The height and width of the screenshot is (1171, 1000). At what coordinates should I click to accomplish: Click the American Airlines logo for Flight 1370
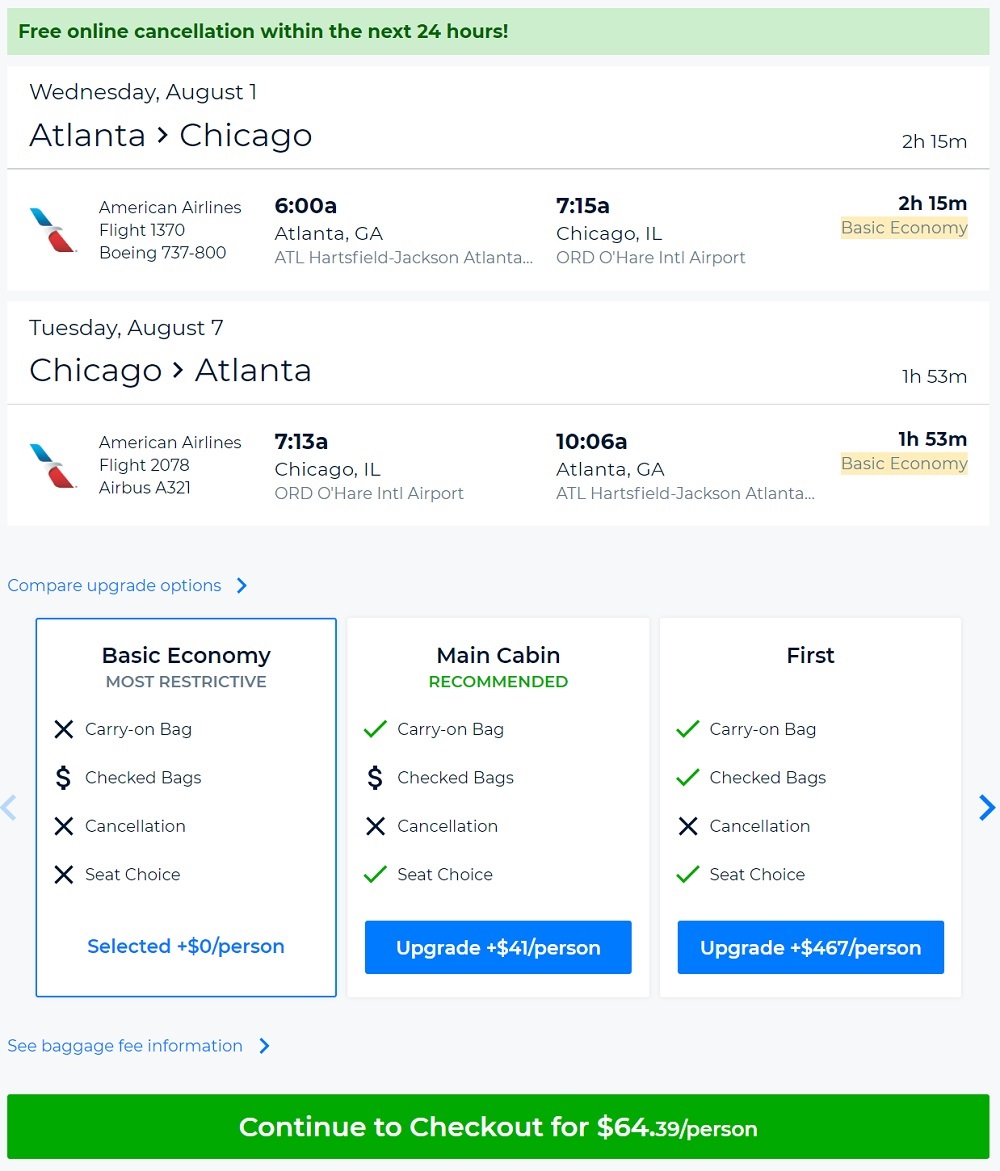click(x=54, y=230)
